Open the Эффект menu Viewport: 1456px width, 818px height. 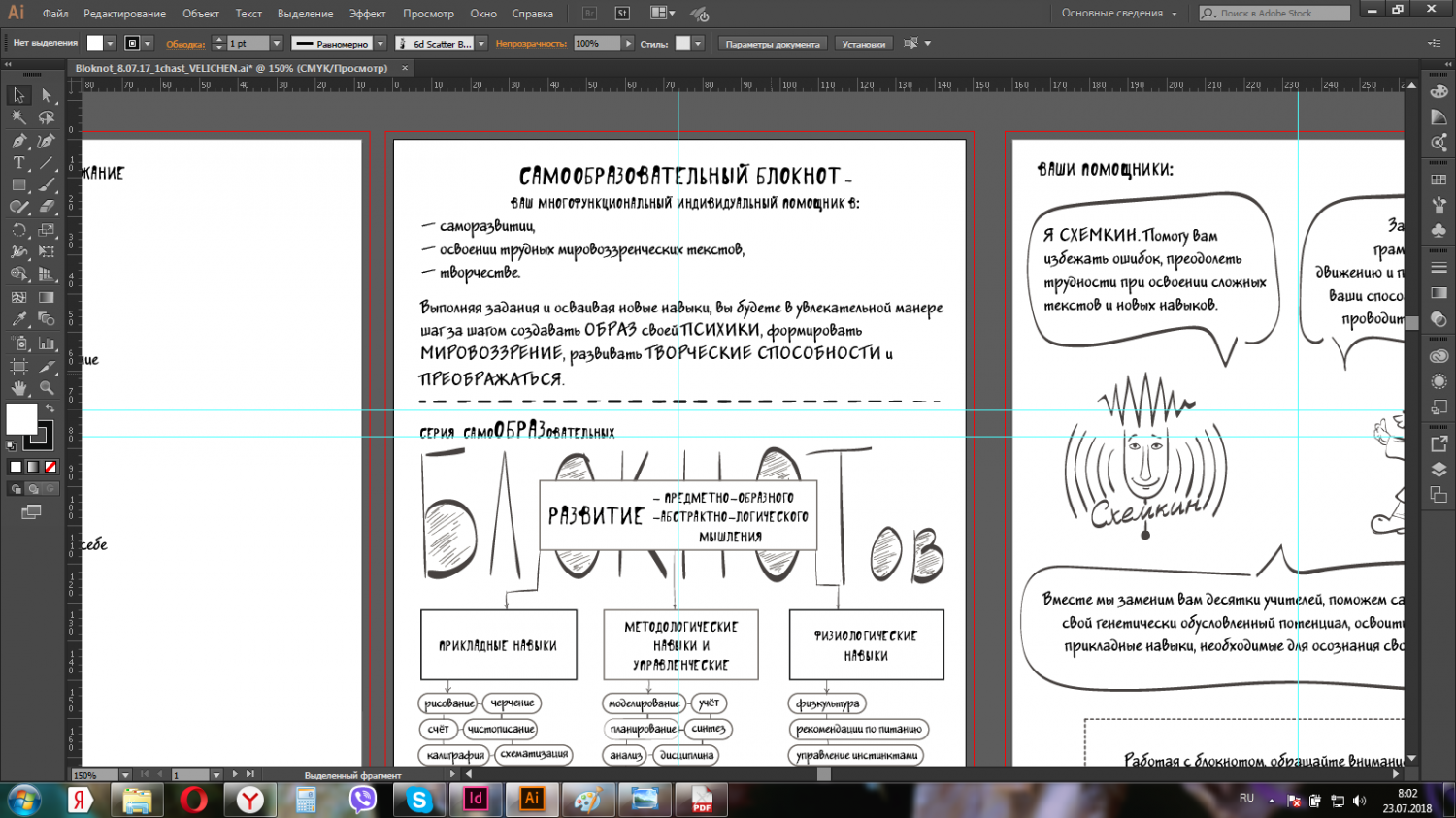click(367, 14)
